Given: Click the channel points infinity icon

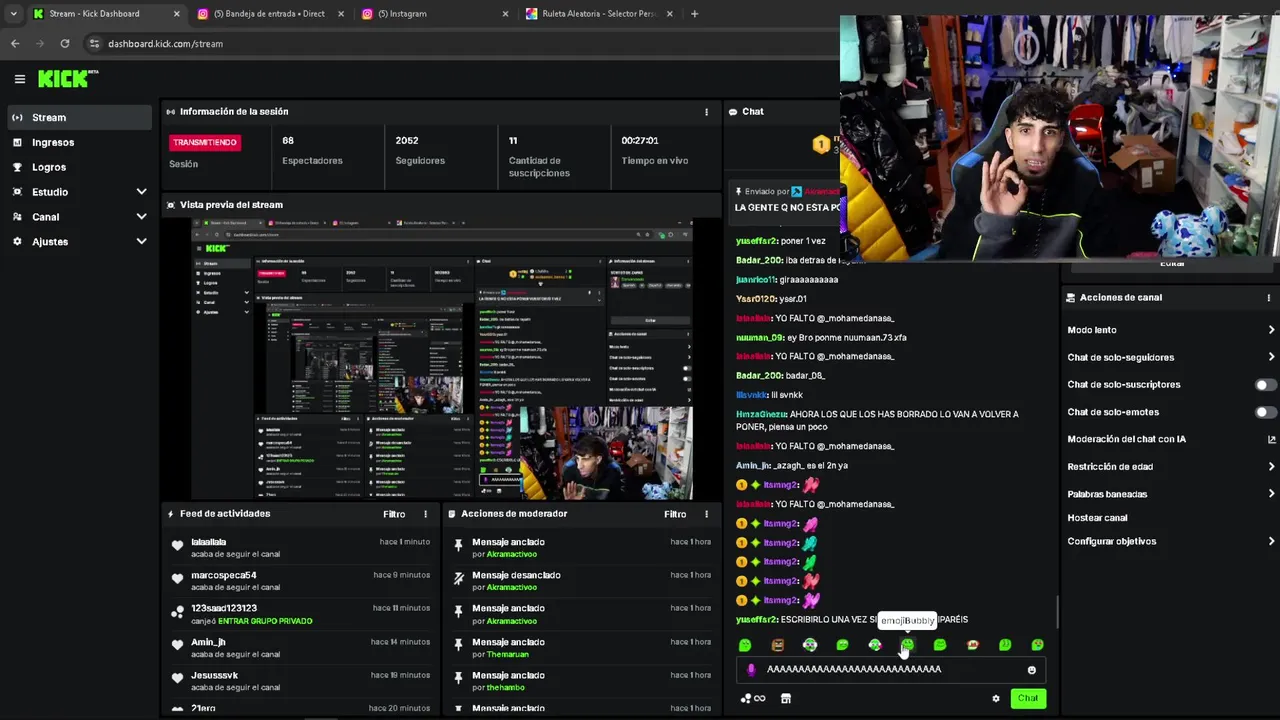Looking at the screenshot, I should click(753, 699).
